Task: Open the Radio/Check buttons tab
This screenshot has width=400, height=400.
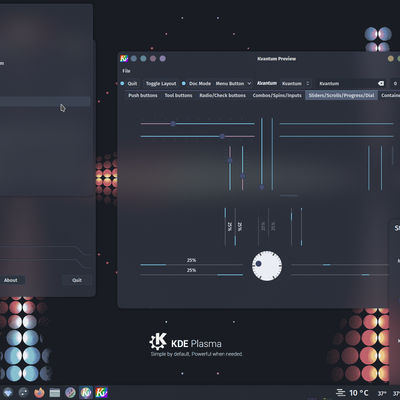Action: [x=222, y=95]
